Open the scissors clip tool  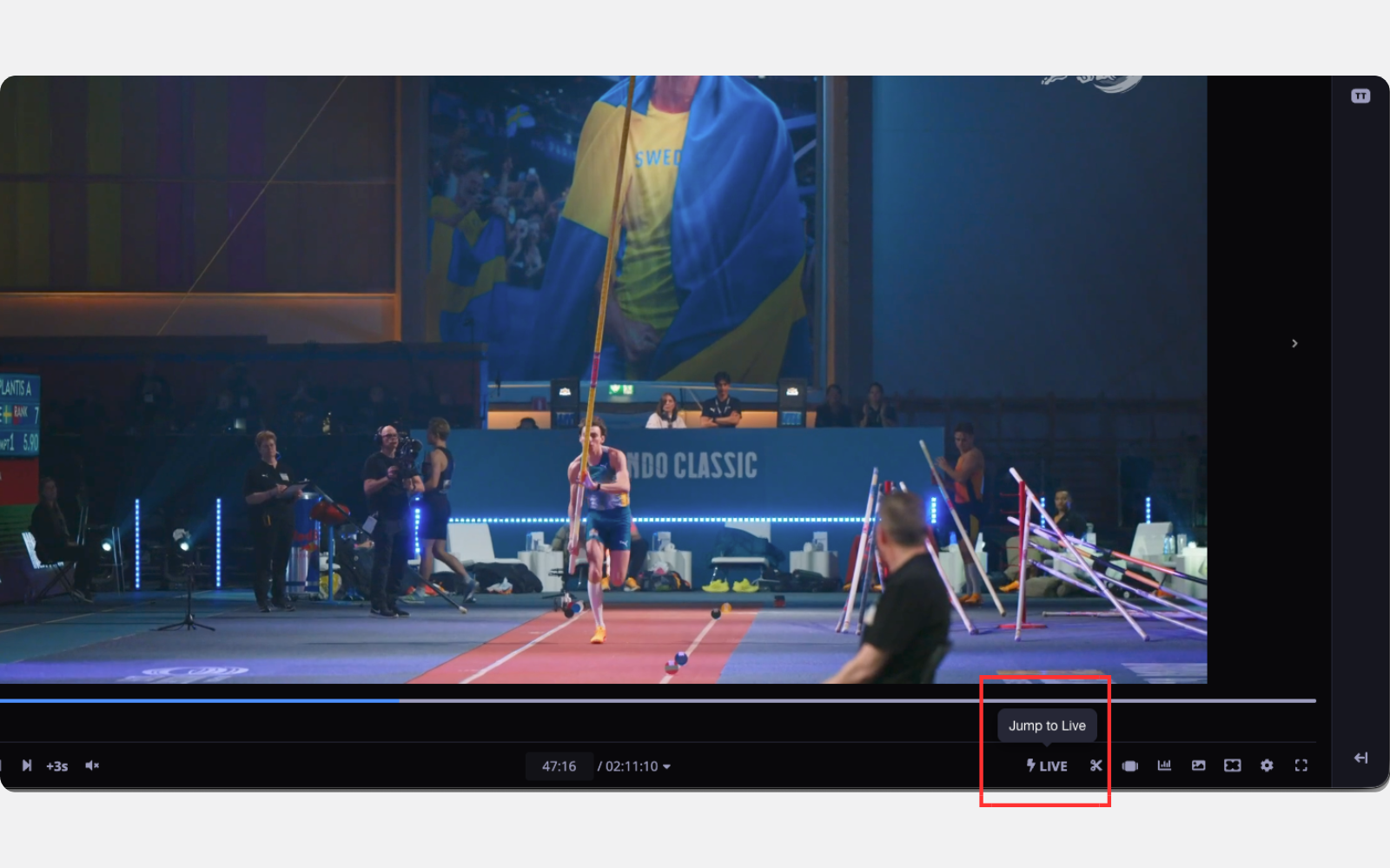(x=1095, y=765)
